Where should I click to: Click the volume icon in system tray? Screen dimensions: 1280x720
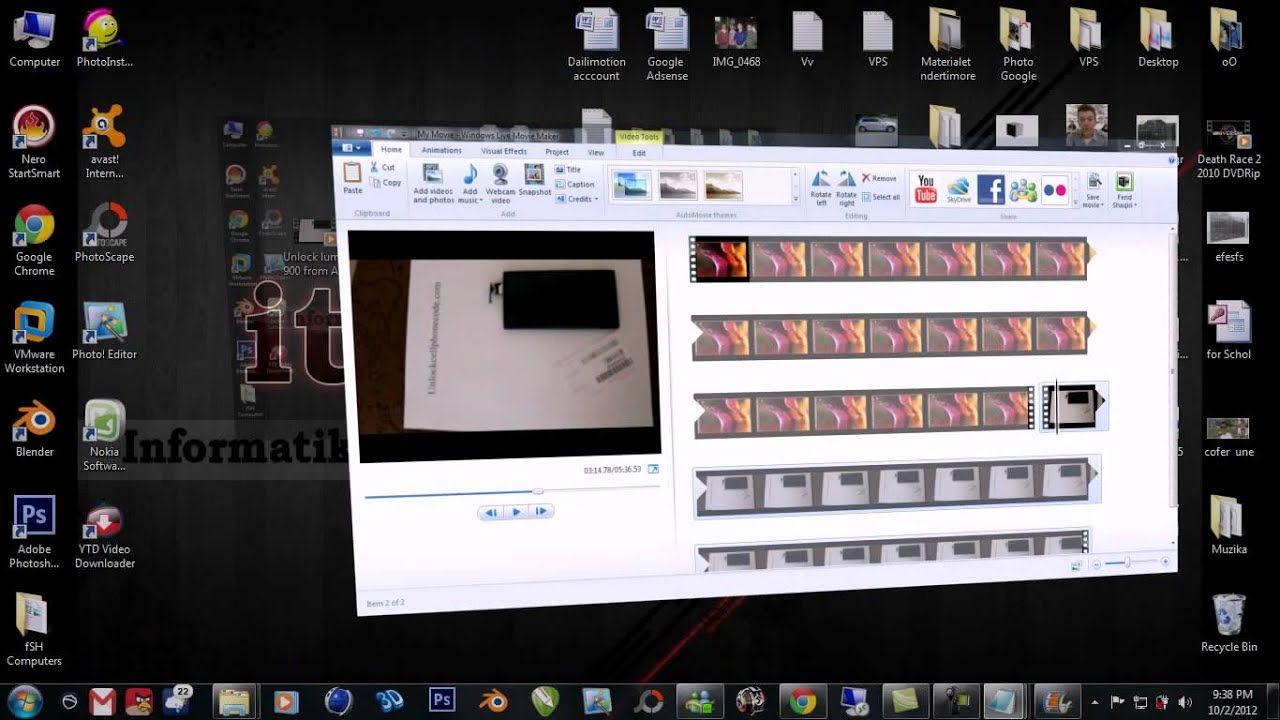[1185, 701]
